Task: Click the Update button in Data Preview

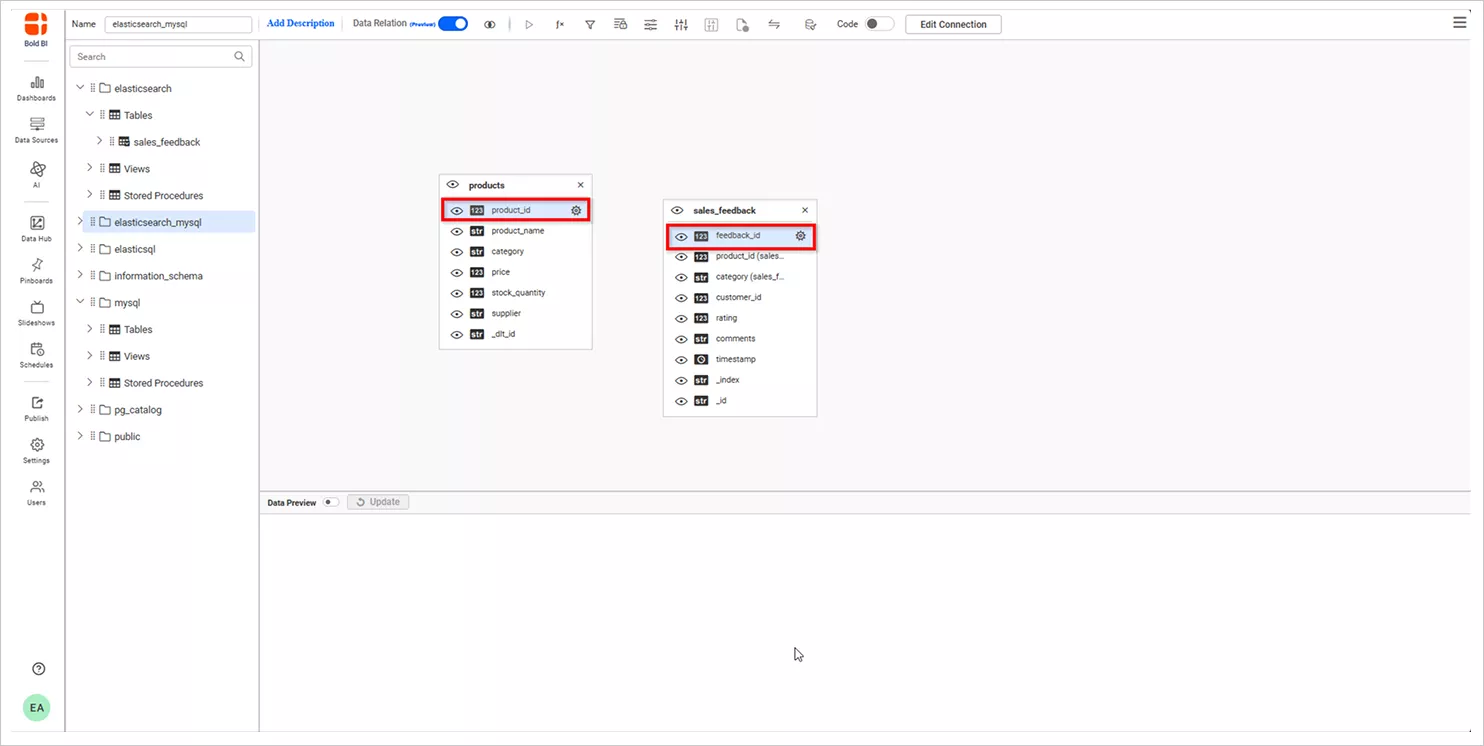Action: point(378,502)
